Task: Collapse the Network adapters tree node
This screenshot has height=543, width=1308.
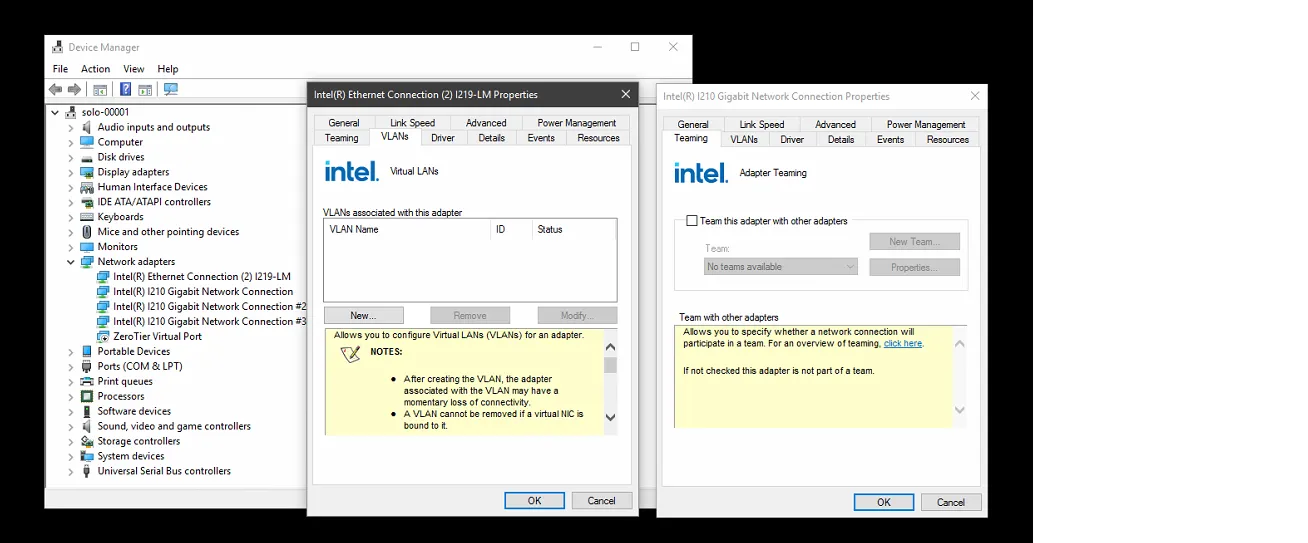Action: coord(71,262)
